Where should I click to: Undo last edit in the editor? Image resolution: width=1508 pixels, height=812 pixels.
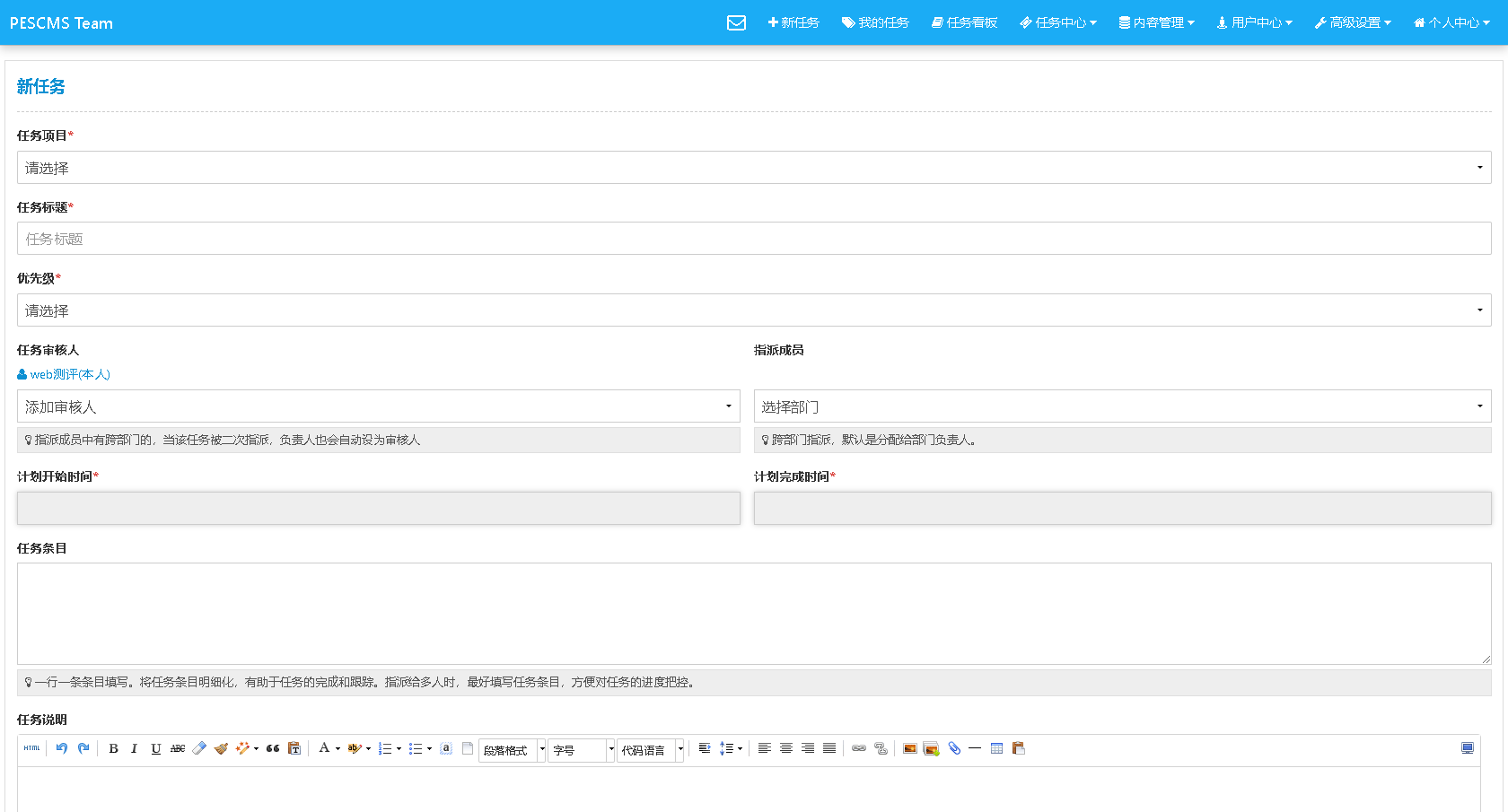(x=62, y=748)
